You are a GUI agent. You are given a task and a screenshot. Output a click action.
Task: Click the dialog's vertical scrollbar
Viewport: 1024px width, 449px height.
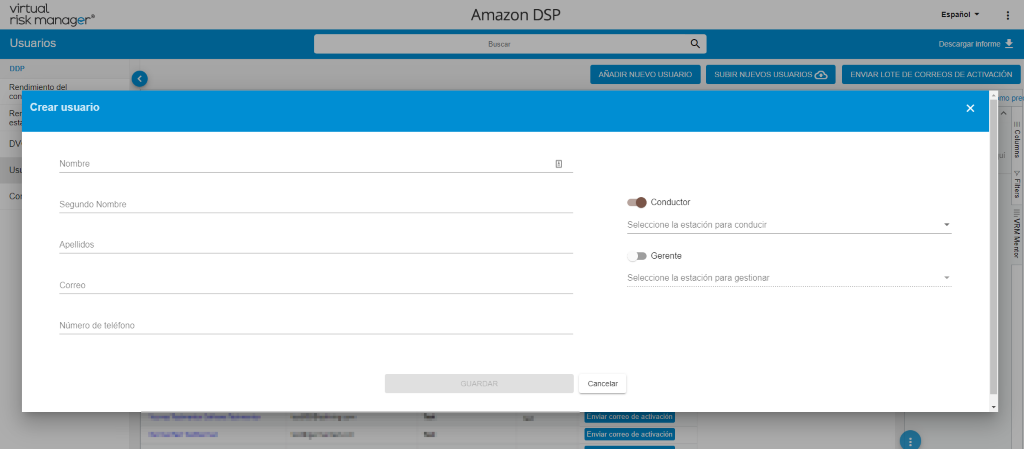(994, 247)
